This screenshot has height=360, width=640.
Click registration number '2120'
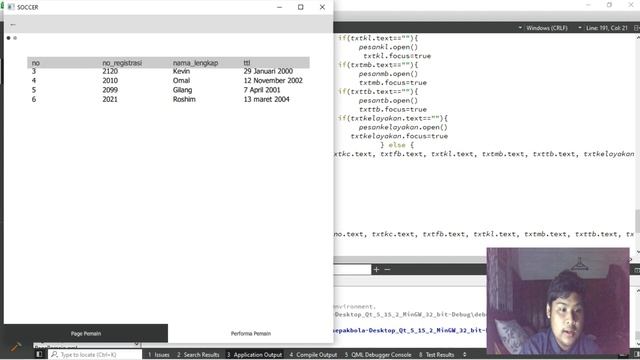click(x=110, y=71)
